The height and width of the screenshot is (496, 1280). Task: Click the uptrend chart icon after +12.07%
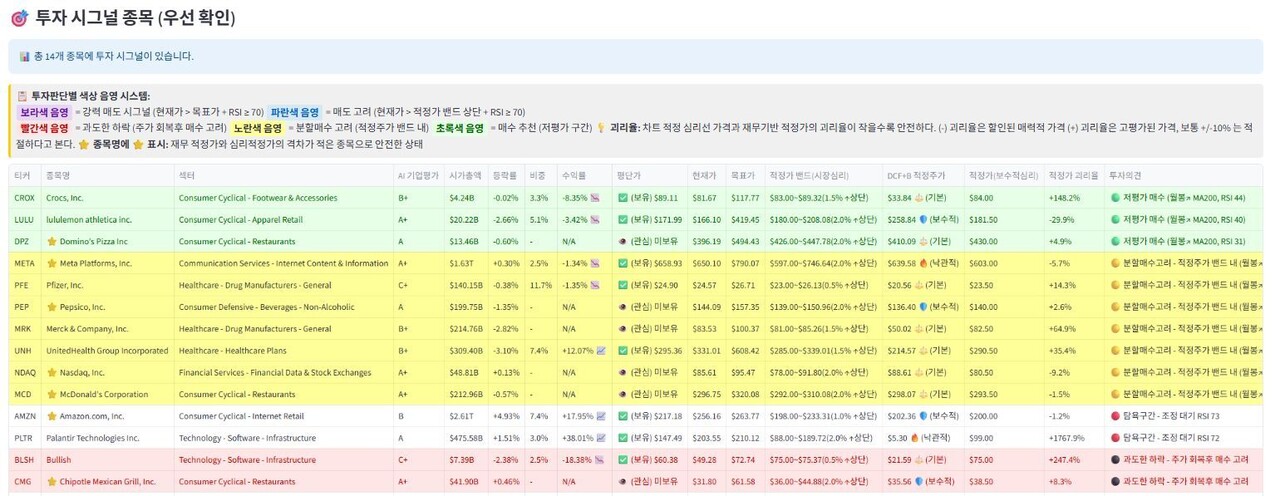click(x=601, y=351)
